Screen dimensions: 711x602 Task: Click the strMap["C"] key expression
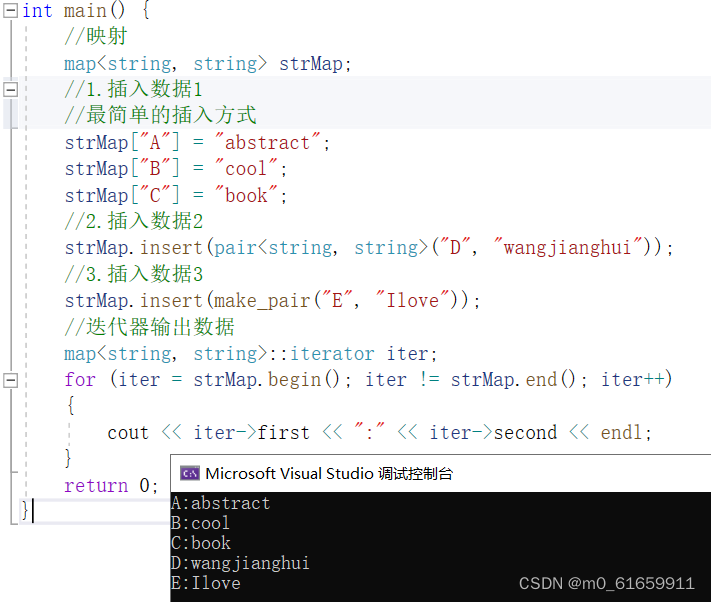click(122, 195)
